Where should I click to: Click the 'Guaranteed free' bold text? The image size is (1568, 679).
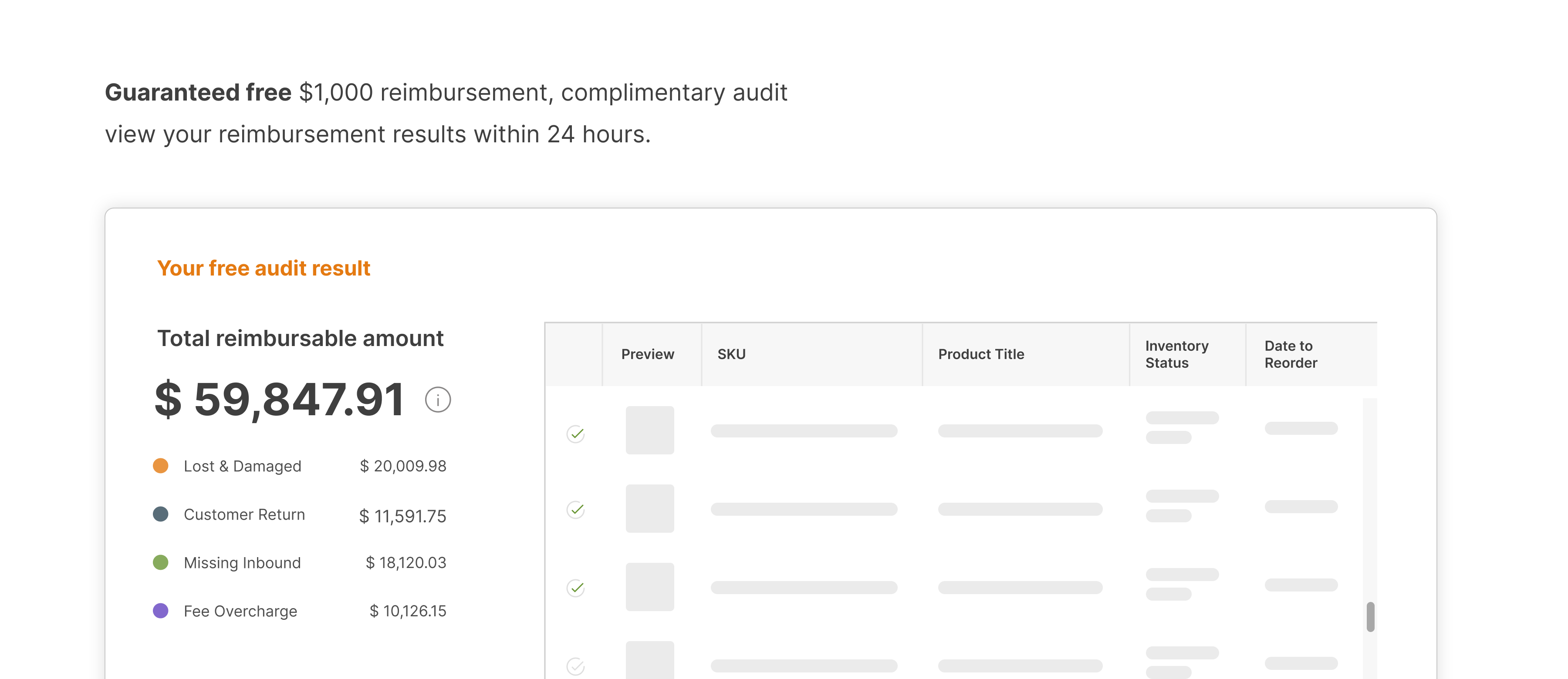[x=198, y=92]
